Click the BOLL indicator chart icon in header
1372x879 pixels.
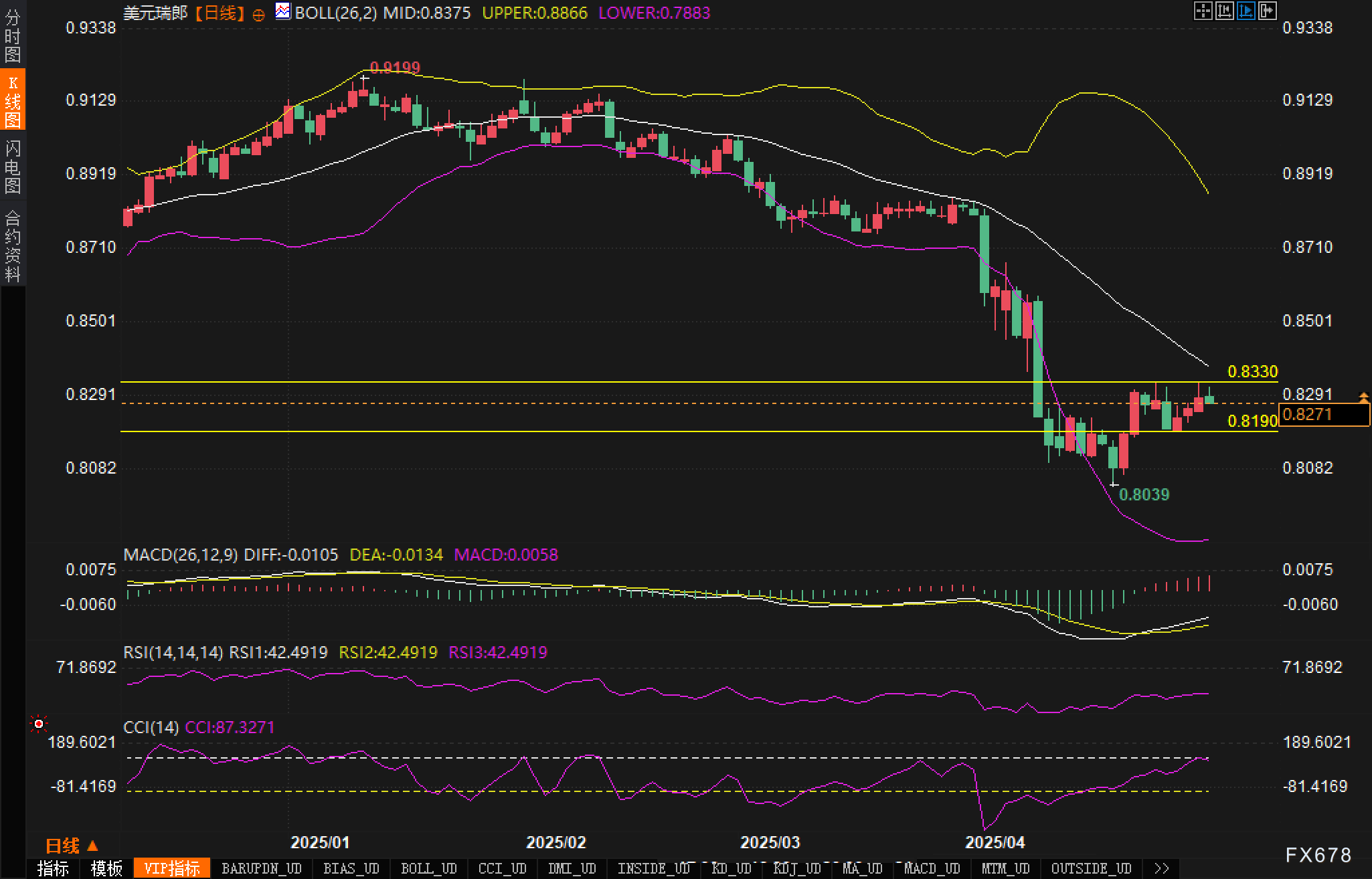[283, 11]
